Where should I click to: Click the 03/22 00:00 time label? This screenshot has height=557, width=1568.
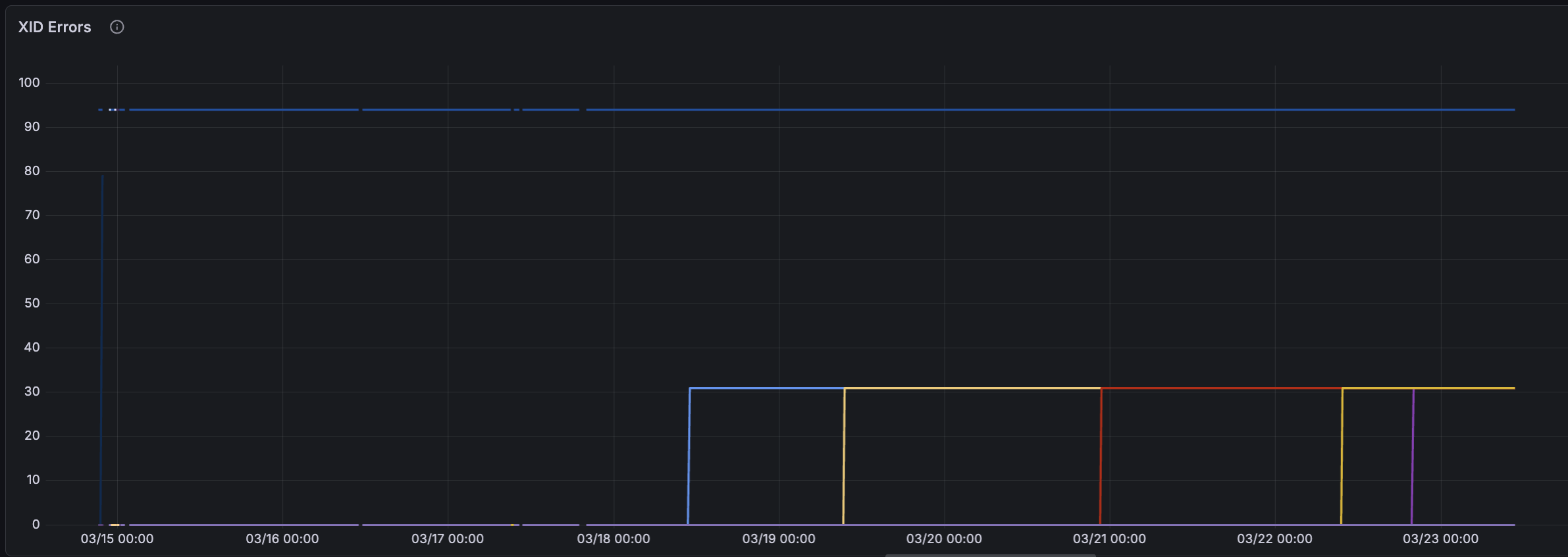1274,539
